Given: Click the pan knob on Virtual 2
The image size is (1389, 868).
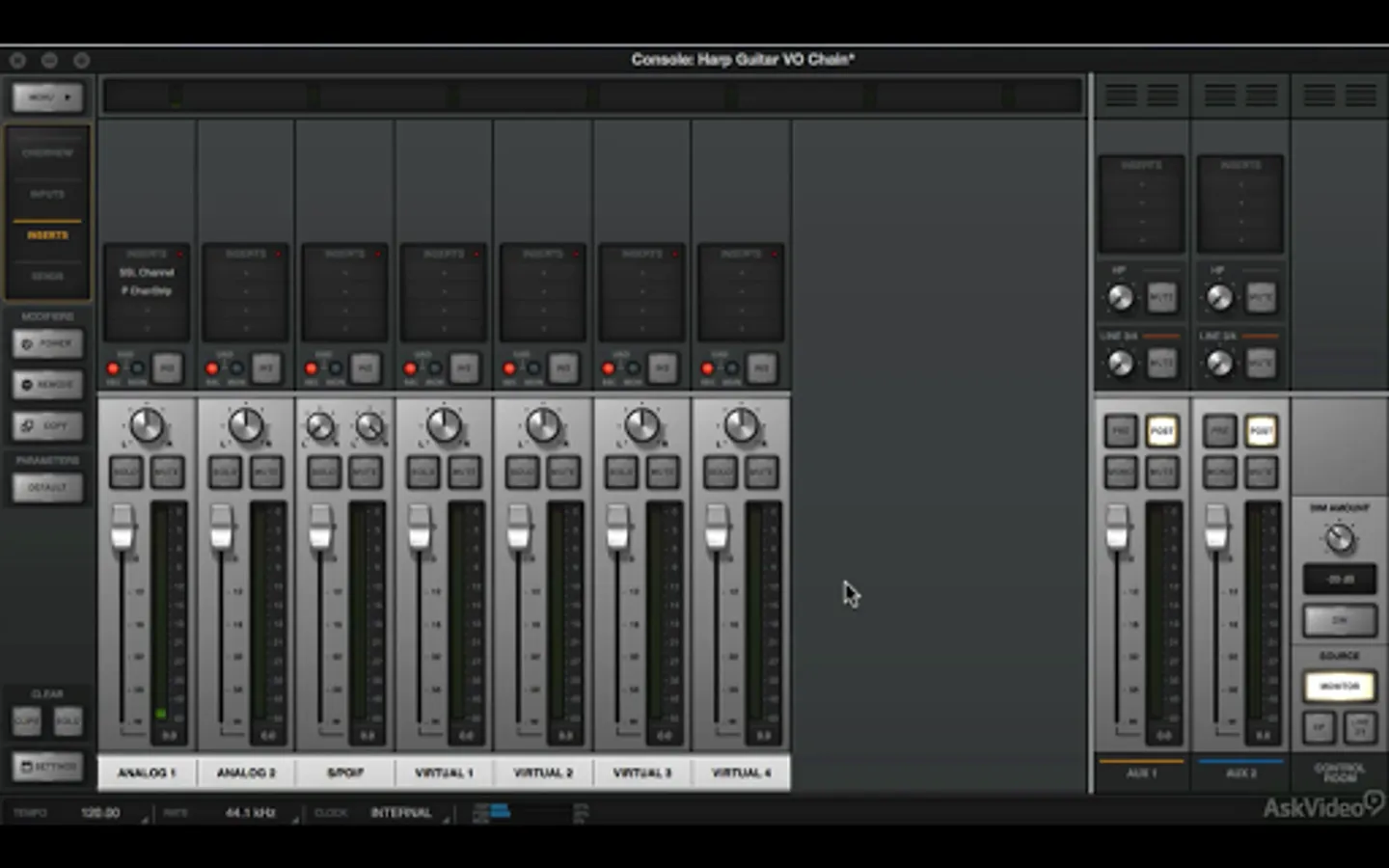Looking at the screenshot, I should [x=543, y=425].
